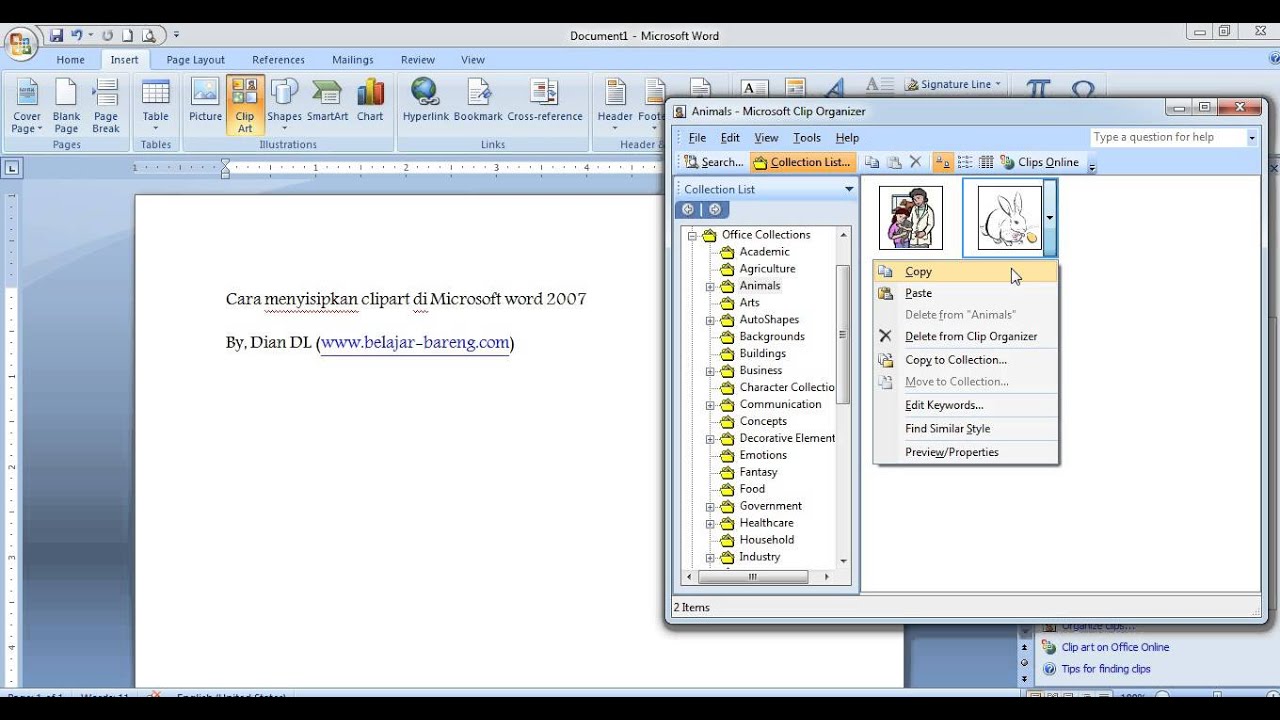
Task: Switch to the Page Layout tab
Action: tap(196, 60)
